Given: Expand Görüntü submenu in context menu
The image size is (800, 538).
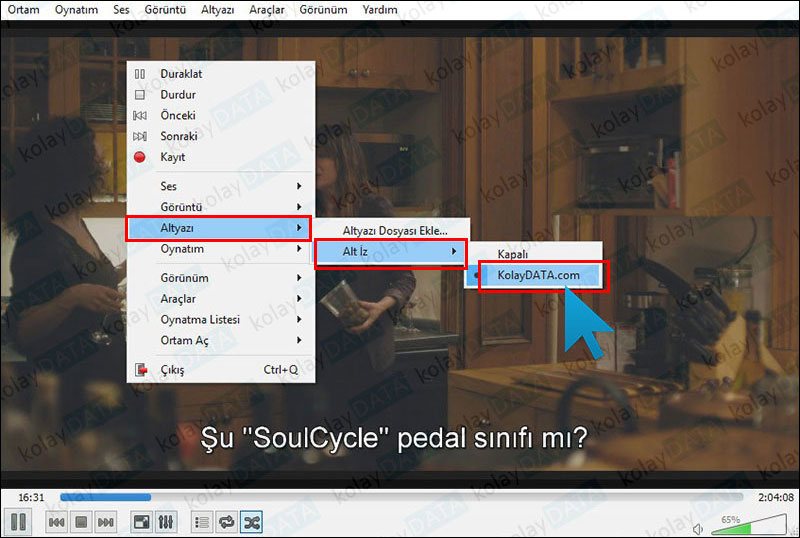Looking at the screenshot, I should pyautogui.click(x=220, y=207).
